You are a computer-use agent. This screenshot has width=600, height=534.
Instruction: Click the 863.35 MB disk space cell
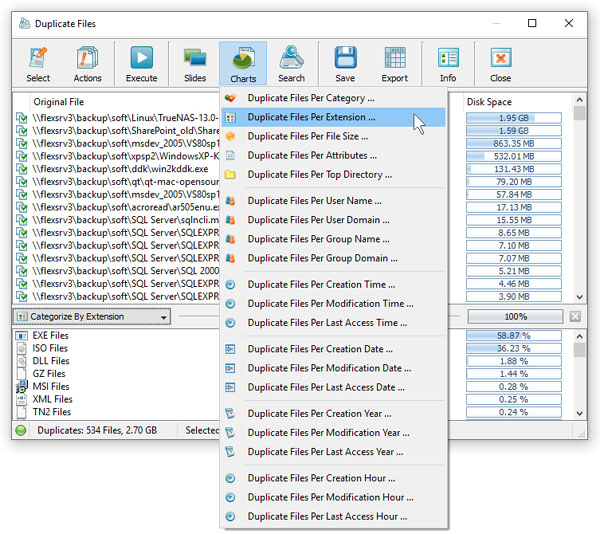pyautogui.click(x=514, y=143)
